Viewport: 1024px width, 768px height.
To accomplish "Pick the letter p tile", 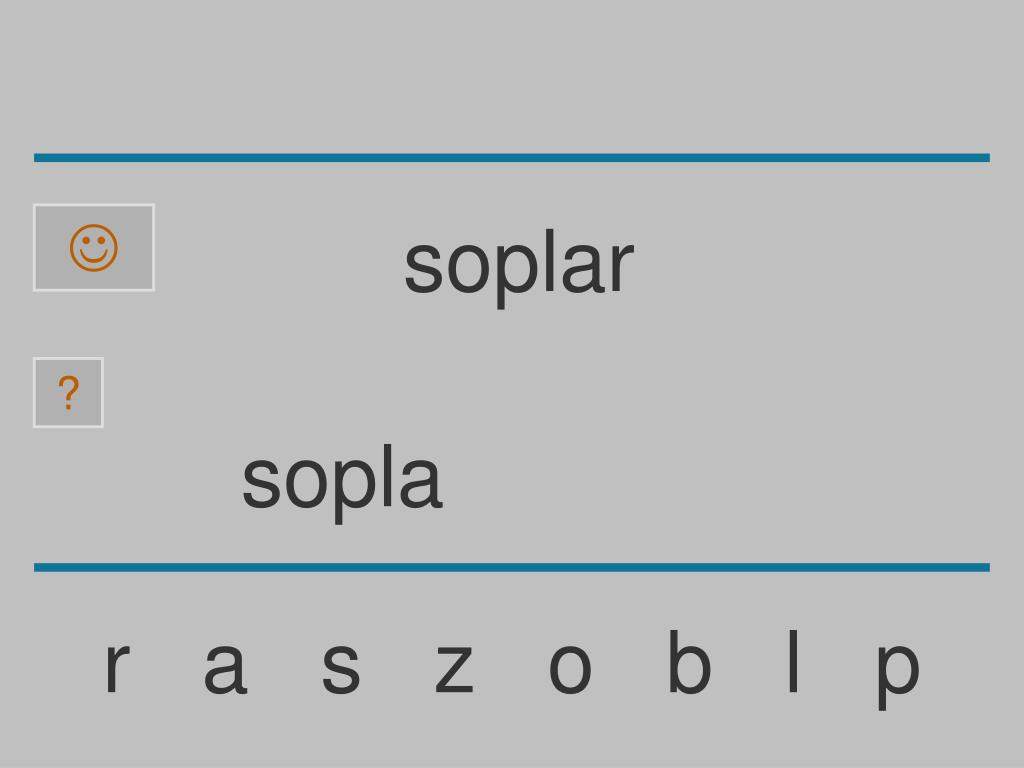I will pyautogui.click(x=898, y=675).
